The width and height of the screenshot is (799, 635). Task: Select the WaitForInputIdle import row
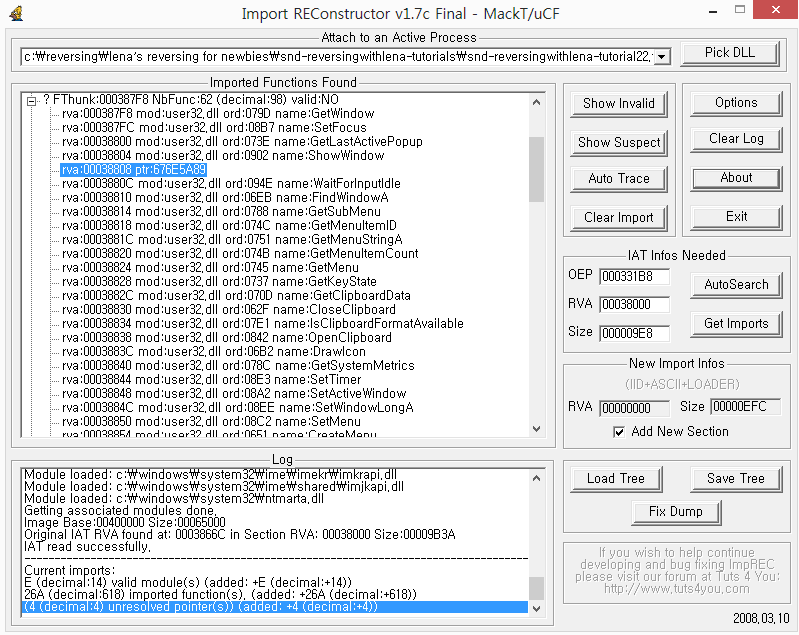[x=231, y=183]
